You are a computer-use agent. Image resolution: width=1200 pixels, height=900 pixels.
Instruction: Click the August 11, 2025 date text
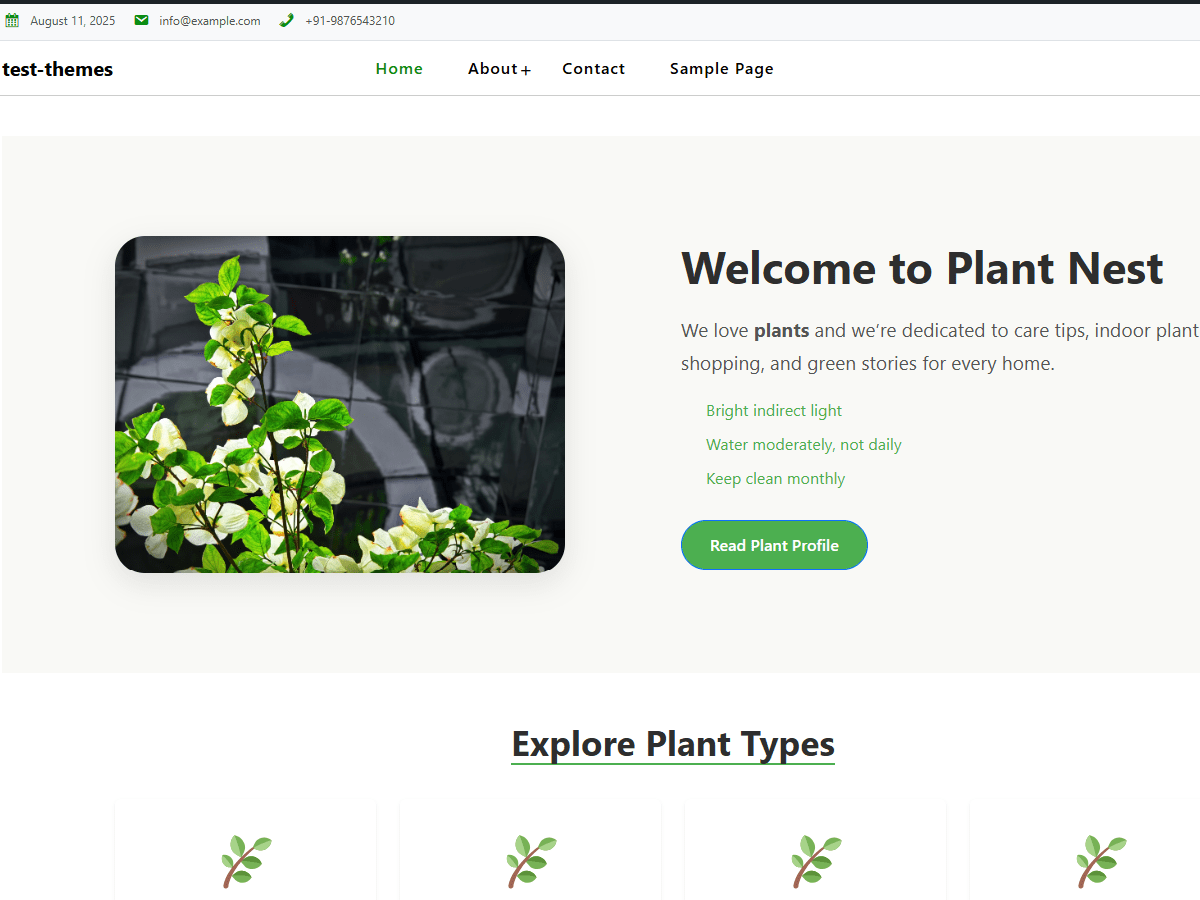73,21
